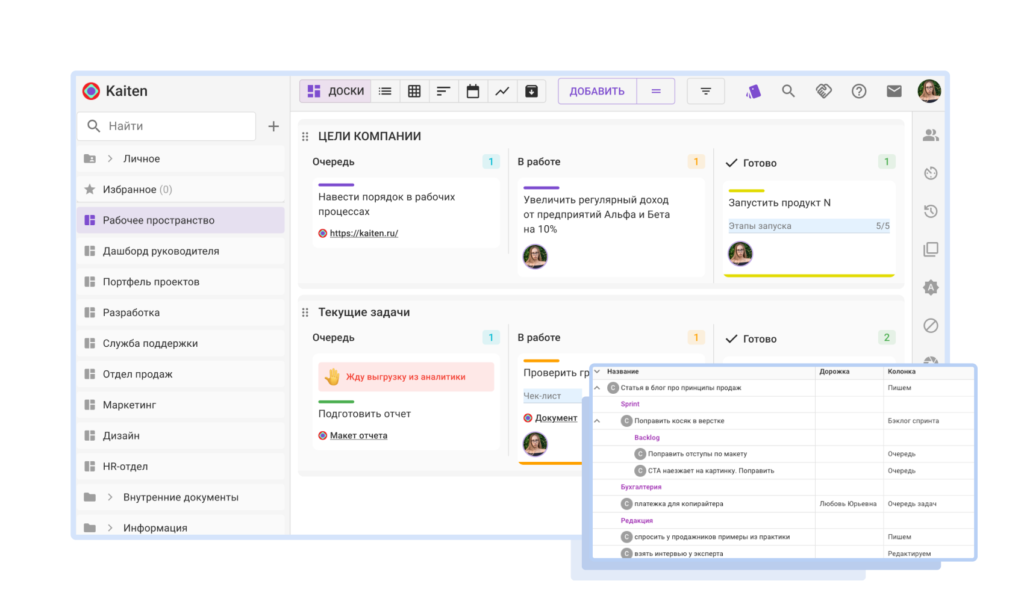Image resolution: width=1024 pixels, height=616 pixels.
Task: Select the Доски view tab
Action: click(336, 91)
